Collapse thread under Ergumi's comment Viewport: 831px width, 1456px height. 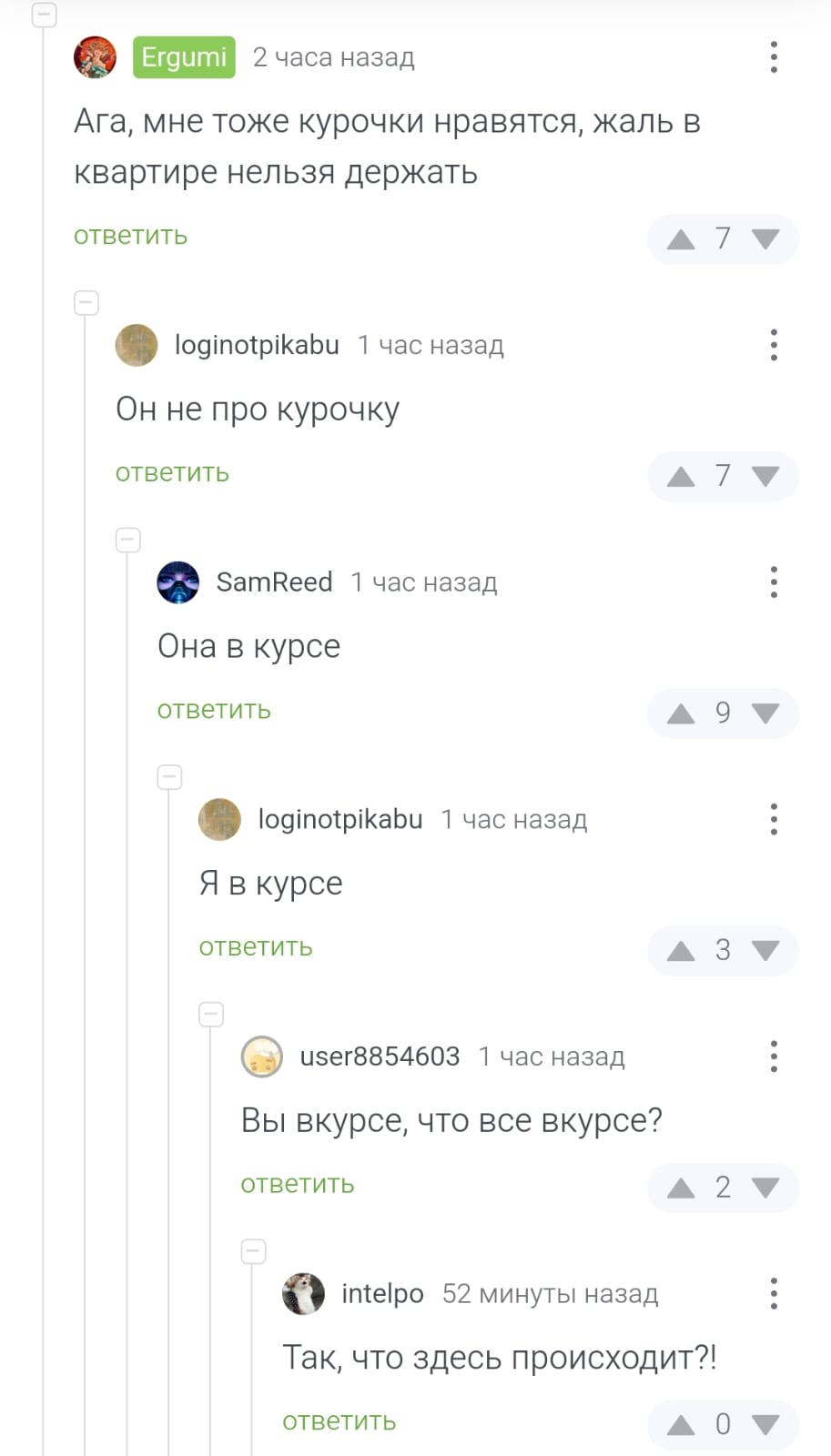[45, 15]
